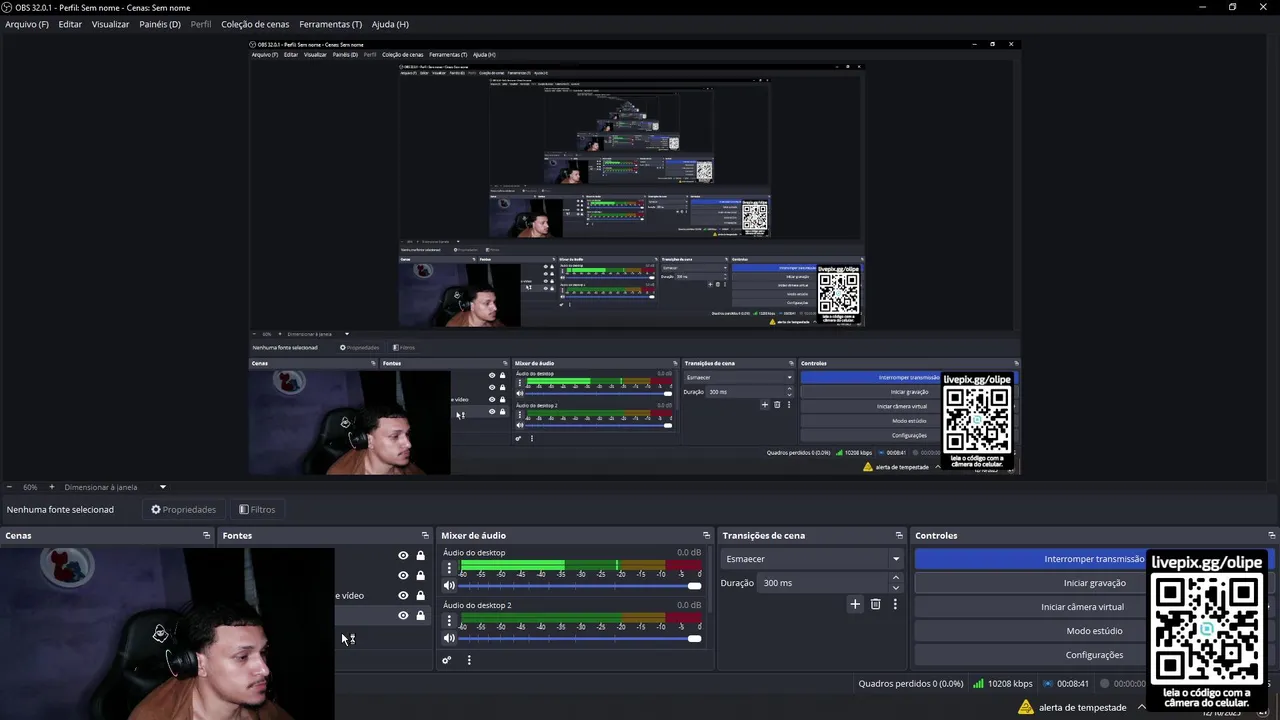Click the Áudio do desktop level meter
1280x720 pixels.
coord(580,568)
